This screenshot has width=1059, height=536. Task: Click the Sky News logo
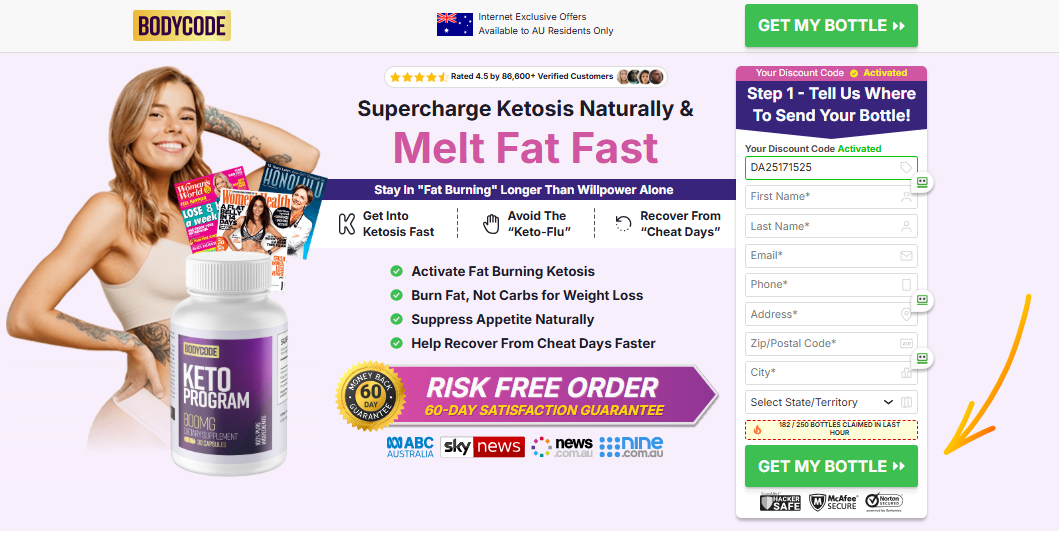[482, 447]
